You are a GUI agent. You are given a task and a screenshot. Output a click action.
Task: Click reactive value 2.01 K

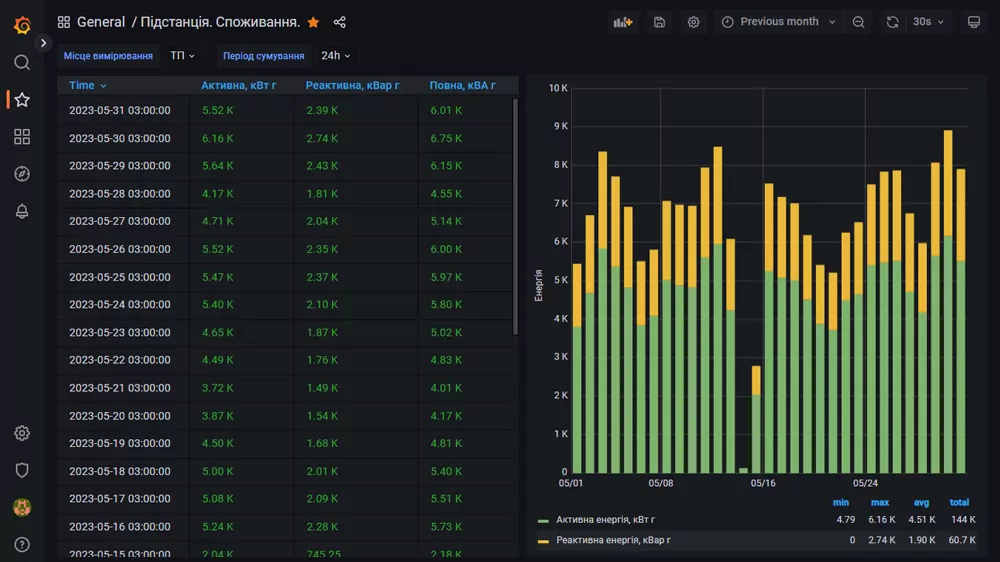(x=321, y=471)
